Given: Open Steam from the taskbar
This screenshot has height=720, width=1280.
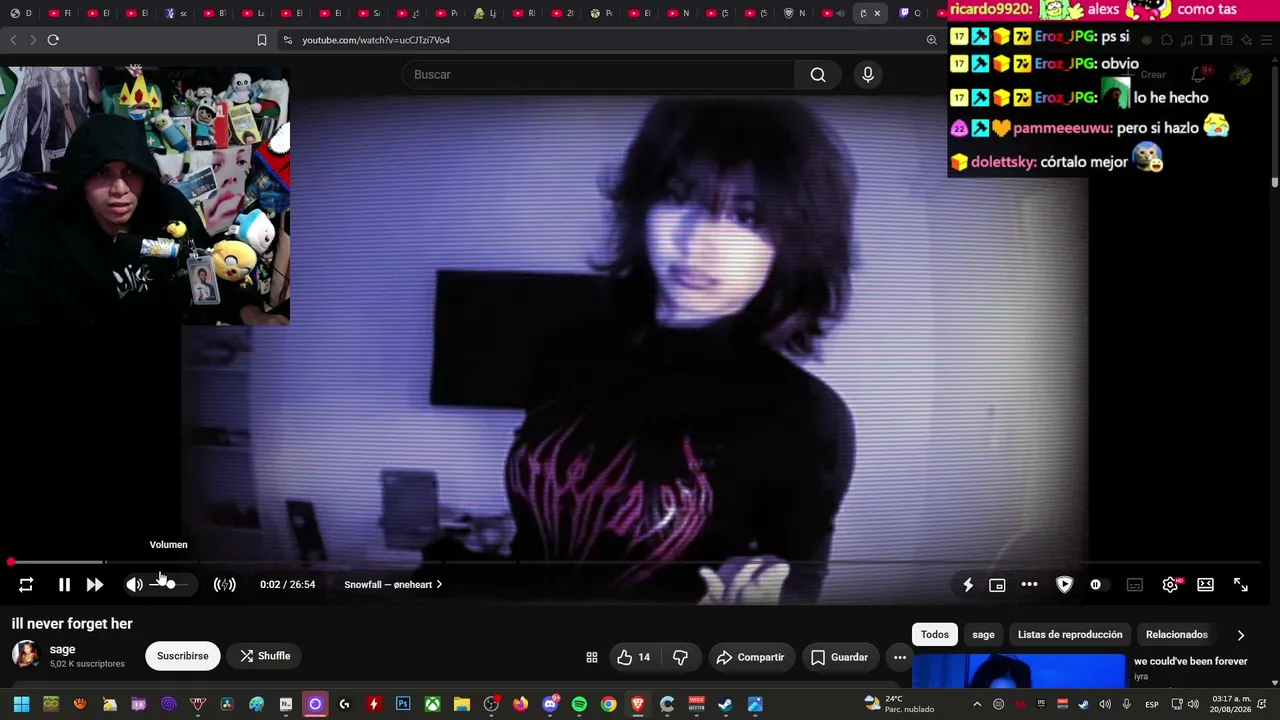Looking at the screenshot, I should 726,704.
